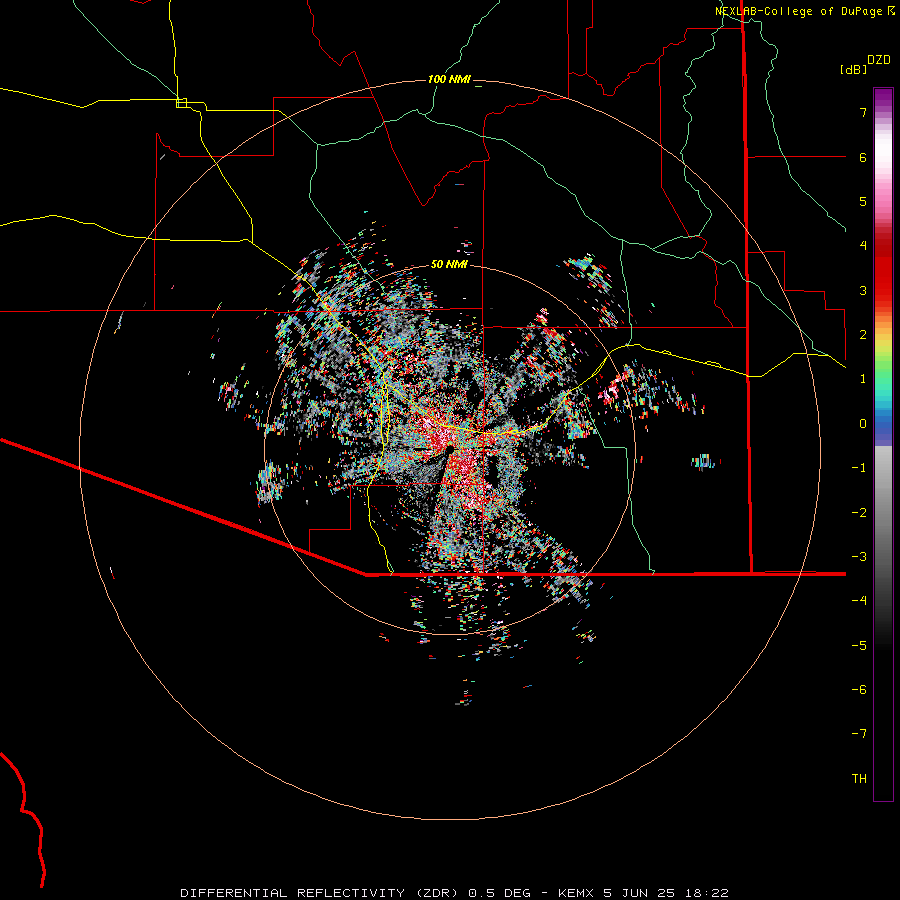Click the TH threshold label on scale
900x900 pixels.
pyautogui.click(x=859, y=779)
